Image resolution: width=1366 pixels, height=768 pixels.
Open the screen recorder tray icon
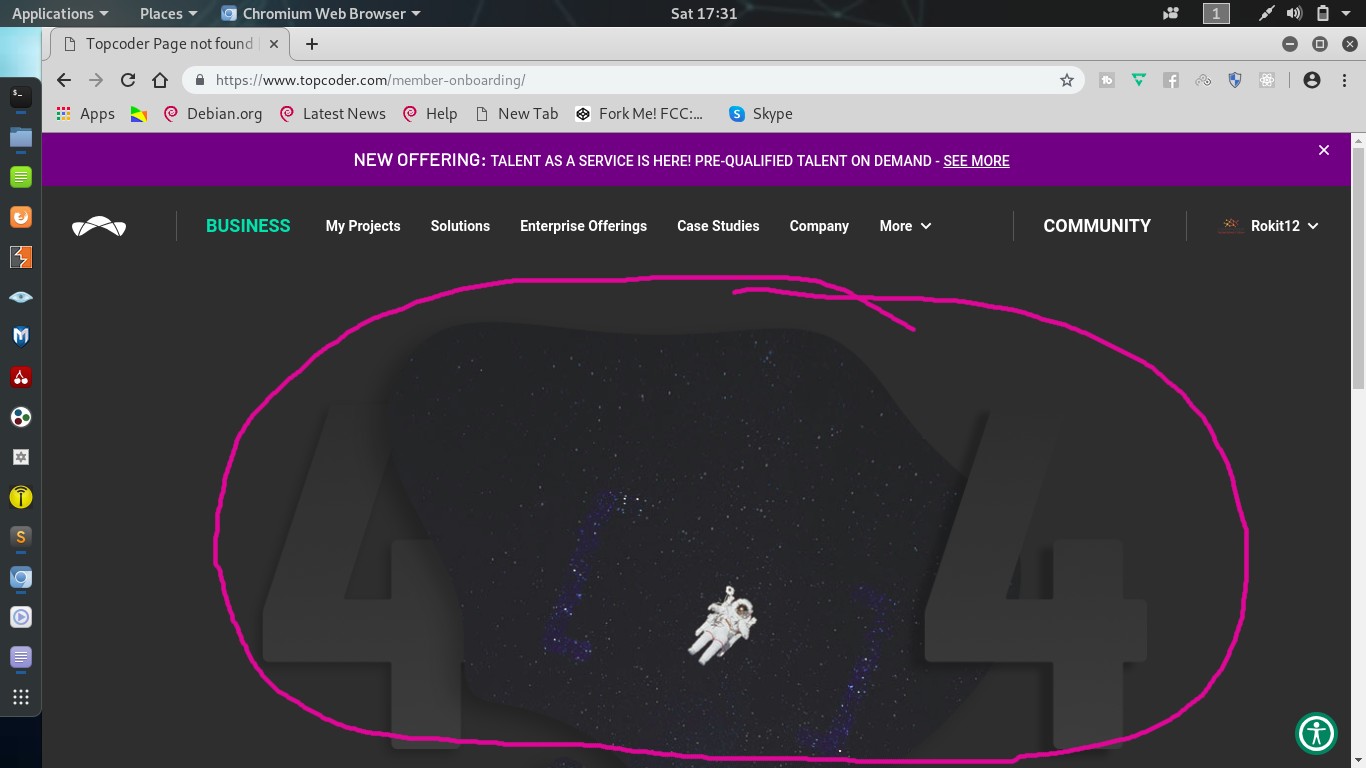pyautogui.click(x=1171, y=13)
